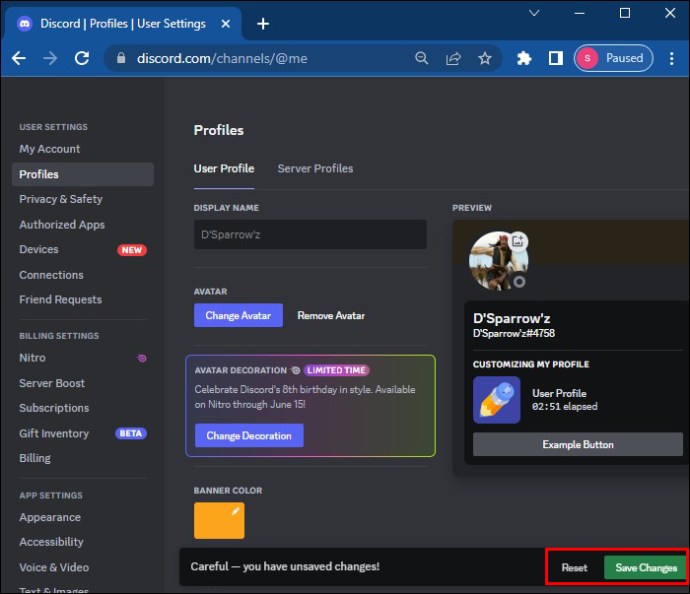The height and width of the screenshot is (594, 690).
Task: Open the zoom magnifier icon in address bar
Action: click(x=422, y=58)
